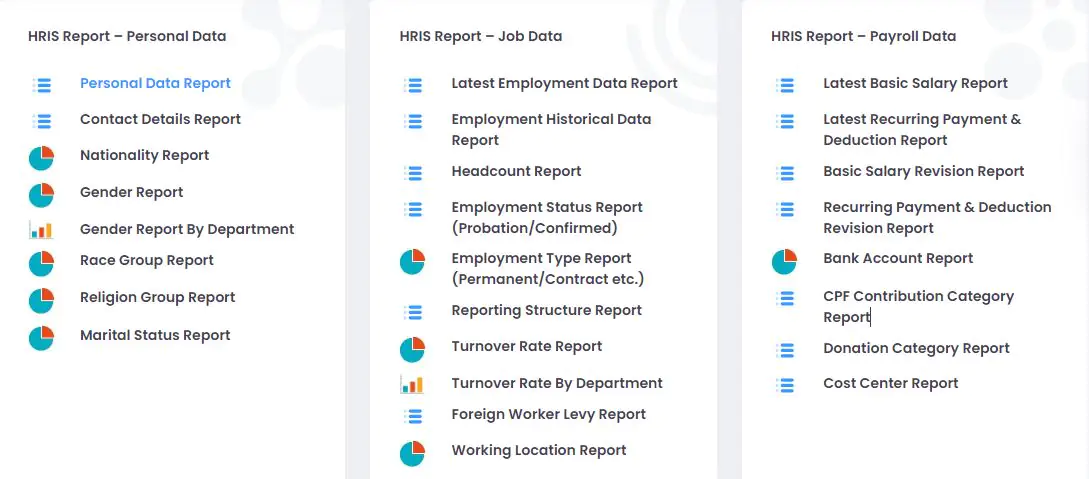Click the pie chart icon beside Bank Account Report
Screen dimensions: 1089x479
pyautogui.click(x=784, y=262)
